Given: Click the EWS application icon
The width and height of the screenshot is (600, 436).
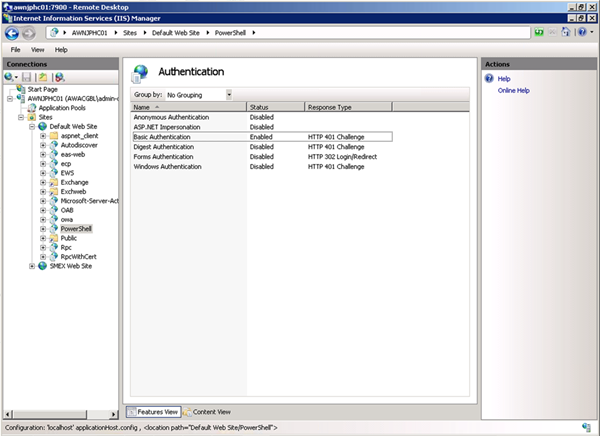Looking at the screenshot, I should click(x=54, y=173).
